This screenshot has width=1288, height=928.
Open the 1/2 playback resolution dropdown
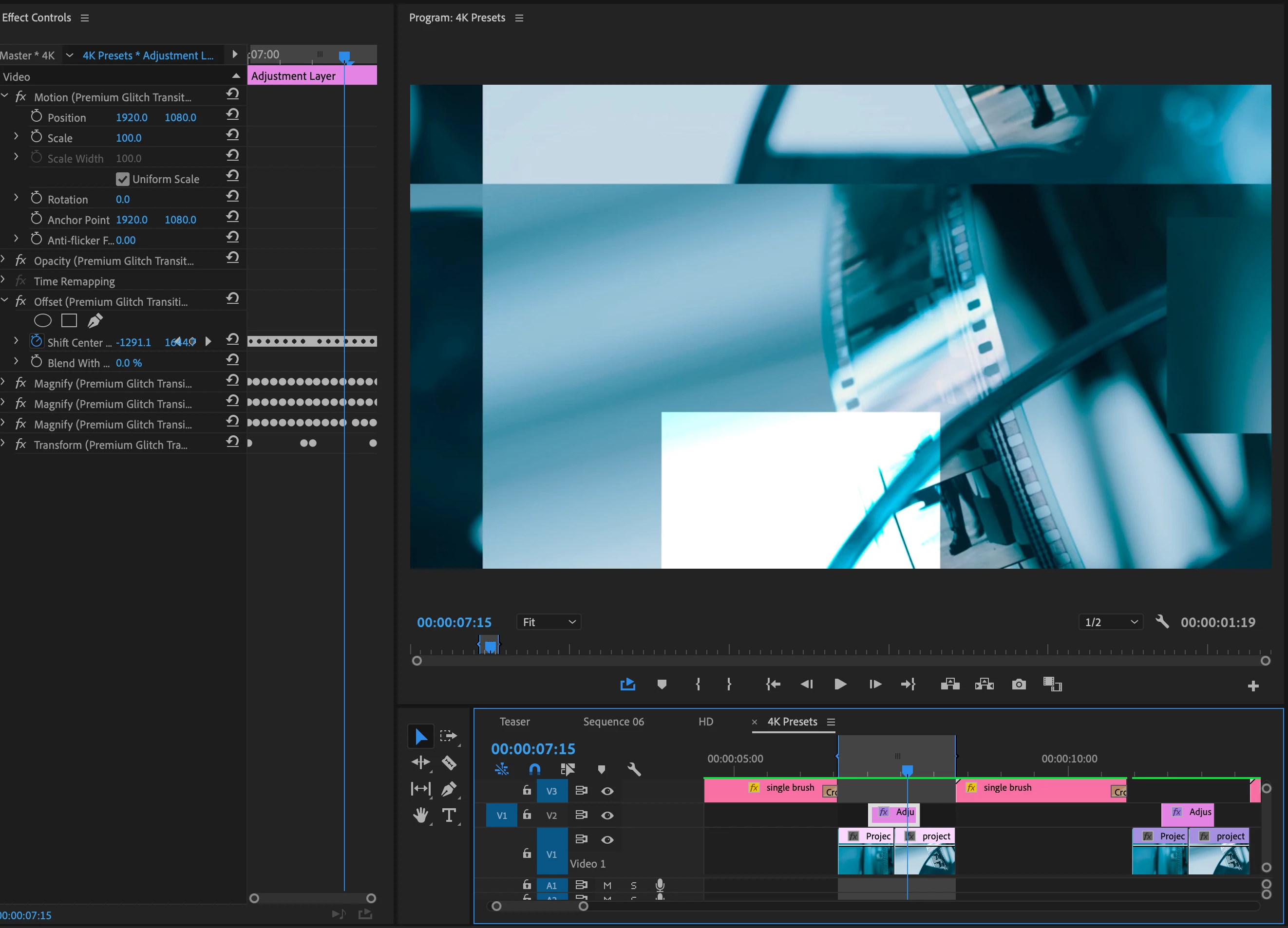point(1111,622)
